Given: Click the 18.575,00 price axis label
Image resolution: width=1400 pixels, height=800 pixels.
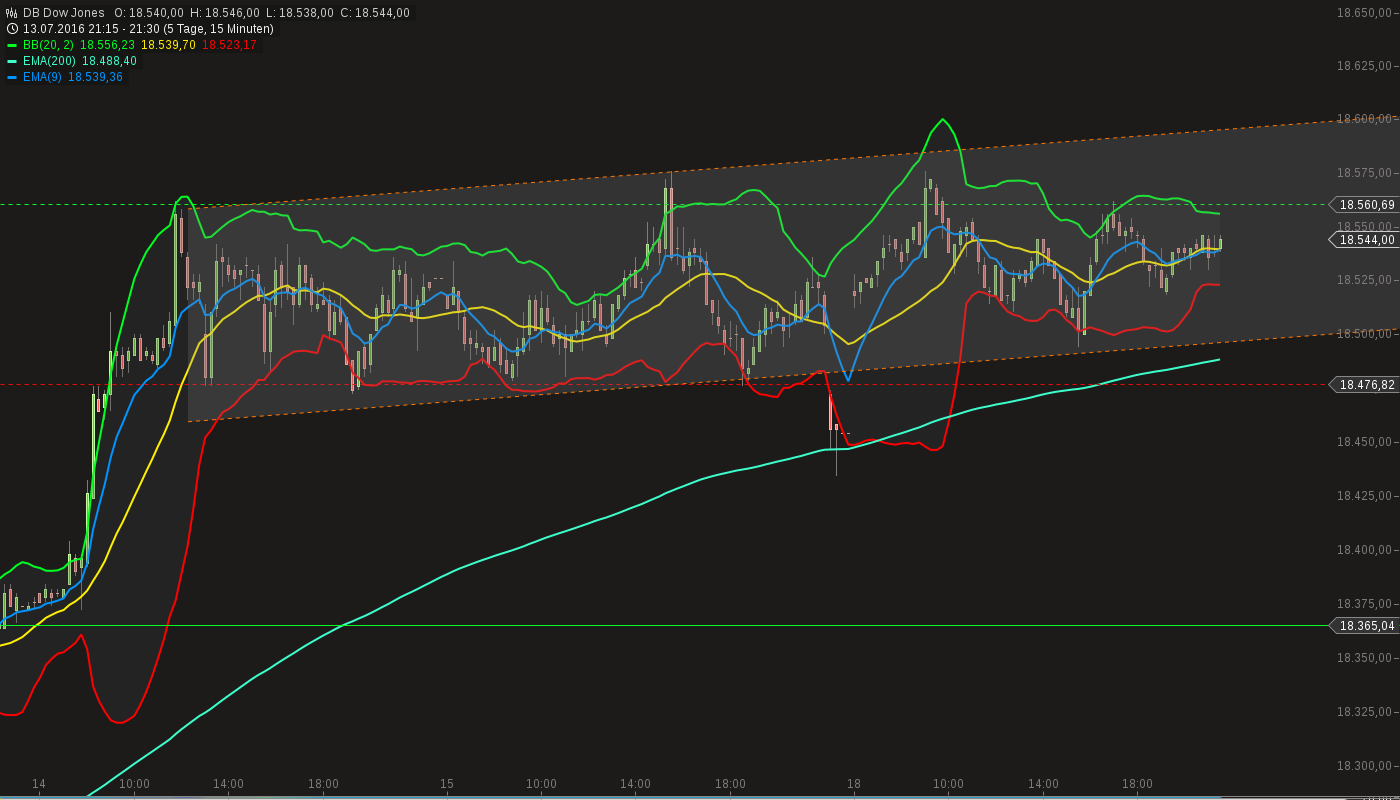Looking at the screenshot, I should (x=1366, y=173).
